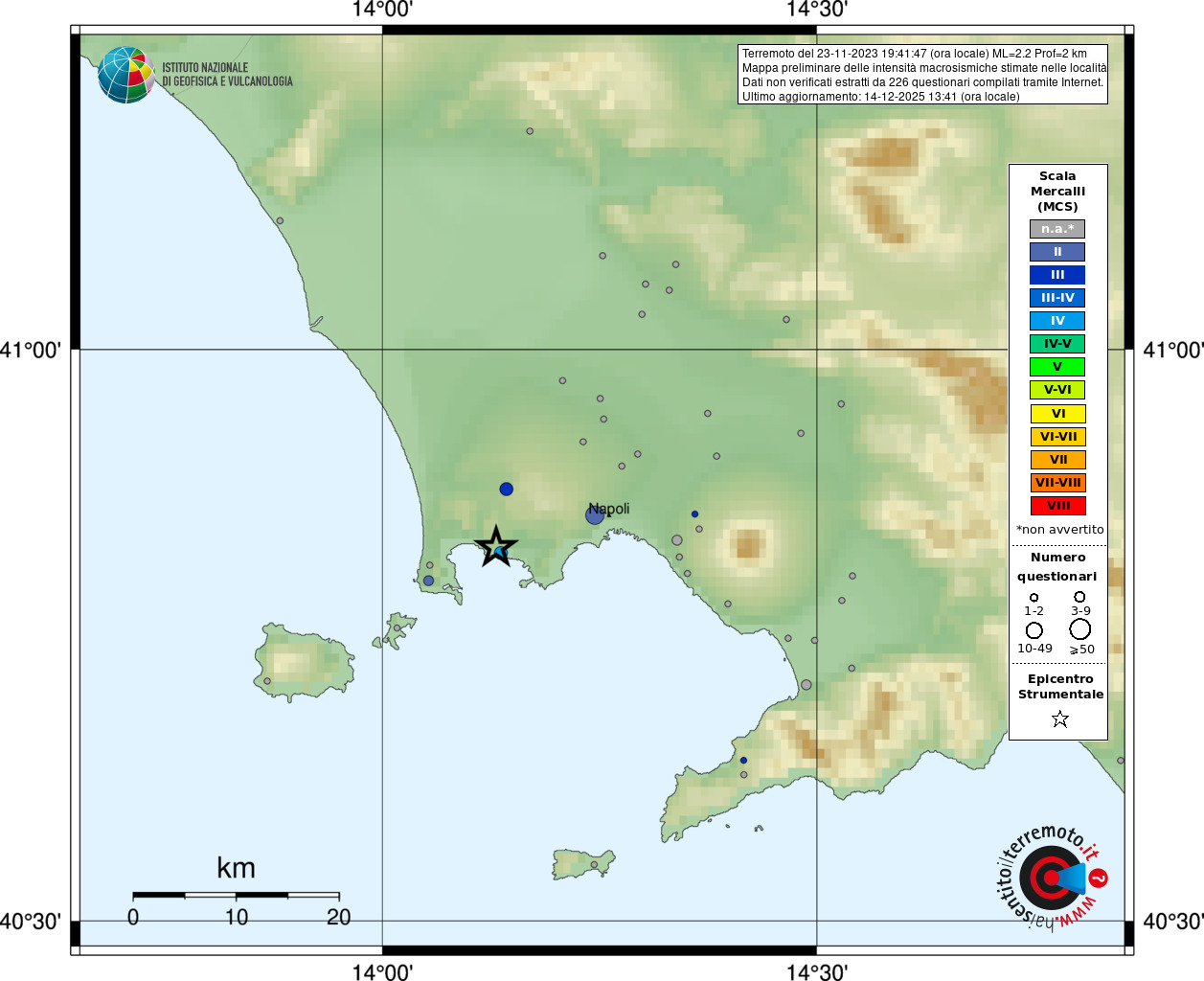Click the gray marker on Capri island
Image resolution: width=1204 pixels, height=981 pixels.
coord(594,865)
